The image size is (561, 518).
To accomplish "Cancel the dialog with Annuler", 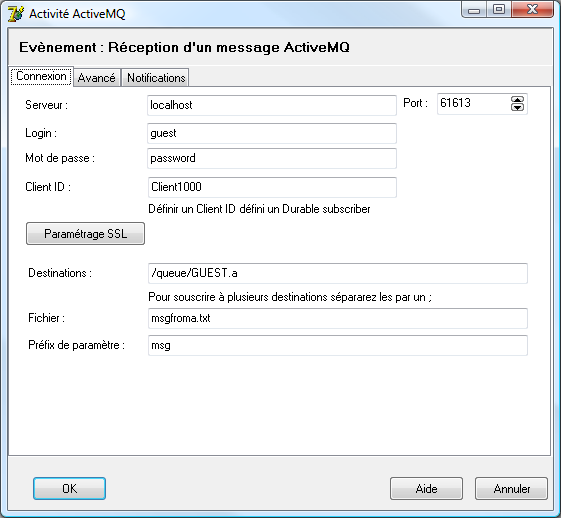I will [511, 488].
